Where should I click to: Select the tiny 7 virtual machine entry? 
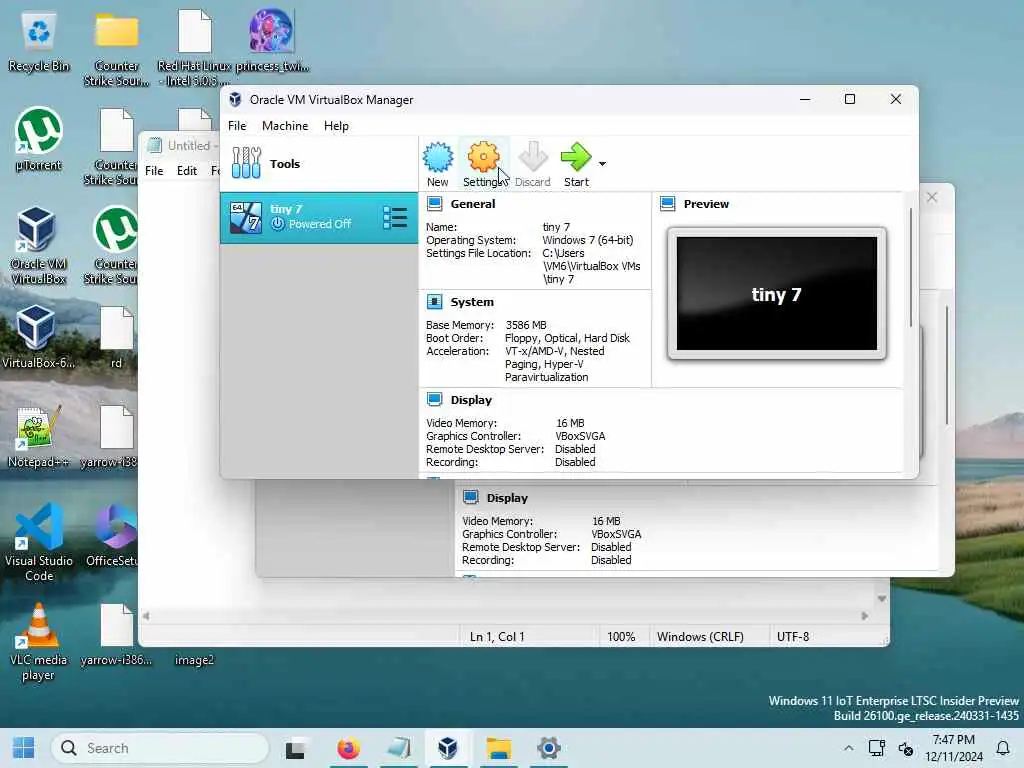pyautogui.click(x=319, y=217)
